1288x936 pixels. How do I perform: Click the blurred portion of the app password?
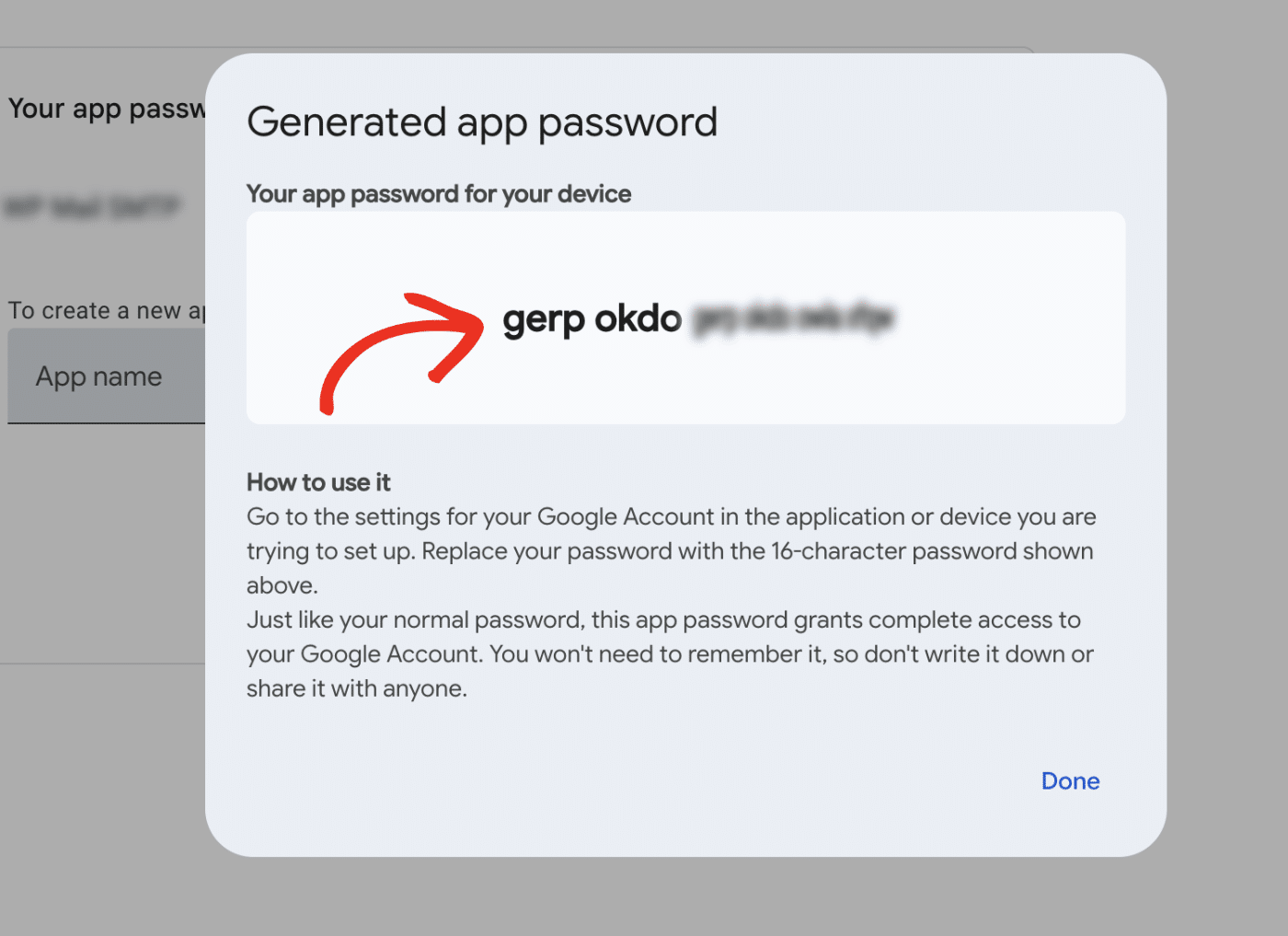coord(793,318)
